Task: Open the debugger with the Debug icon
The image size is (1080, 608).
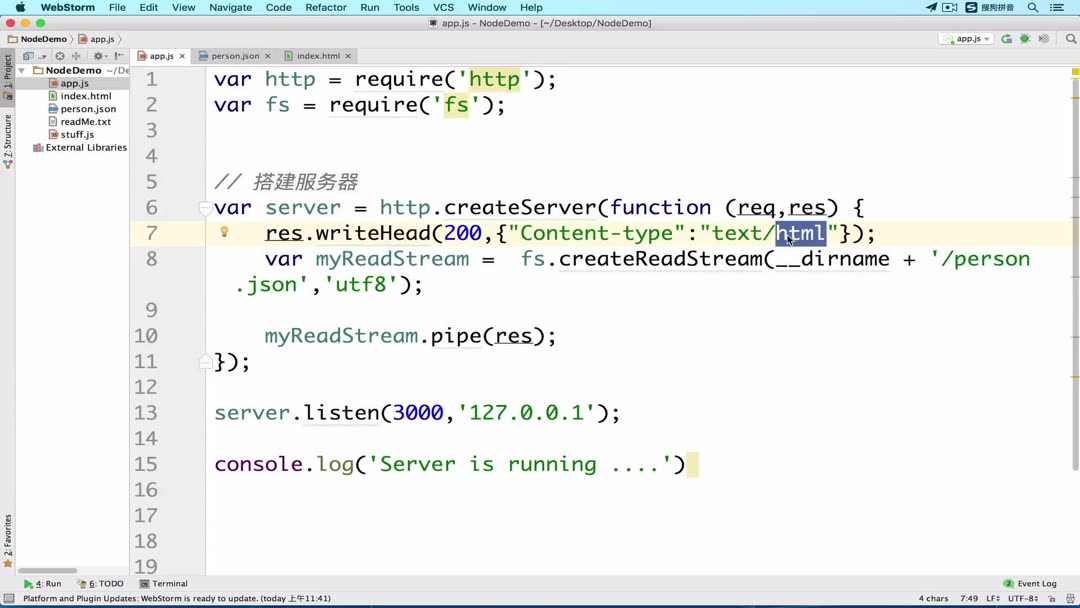Action: 1025,39
